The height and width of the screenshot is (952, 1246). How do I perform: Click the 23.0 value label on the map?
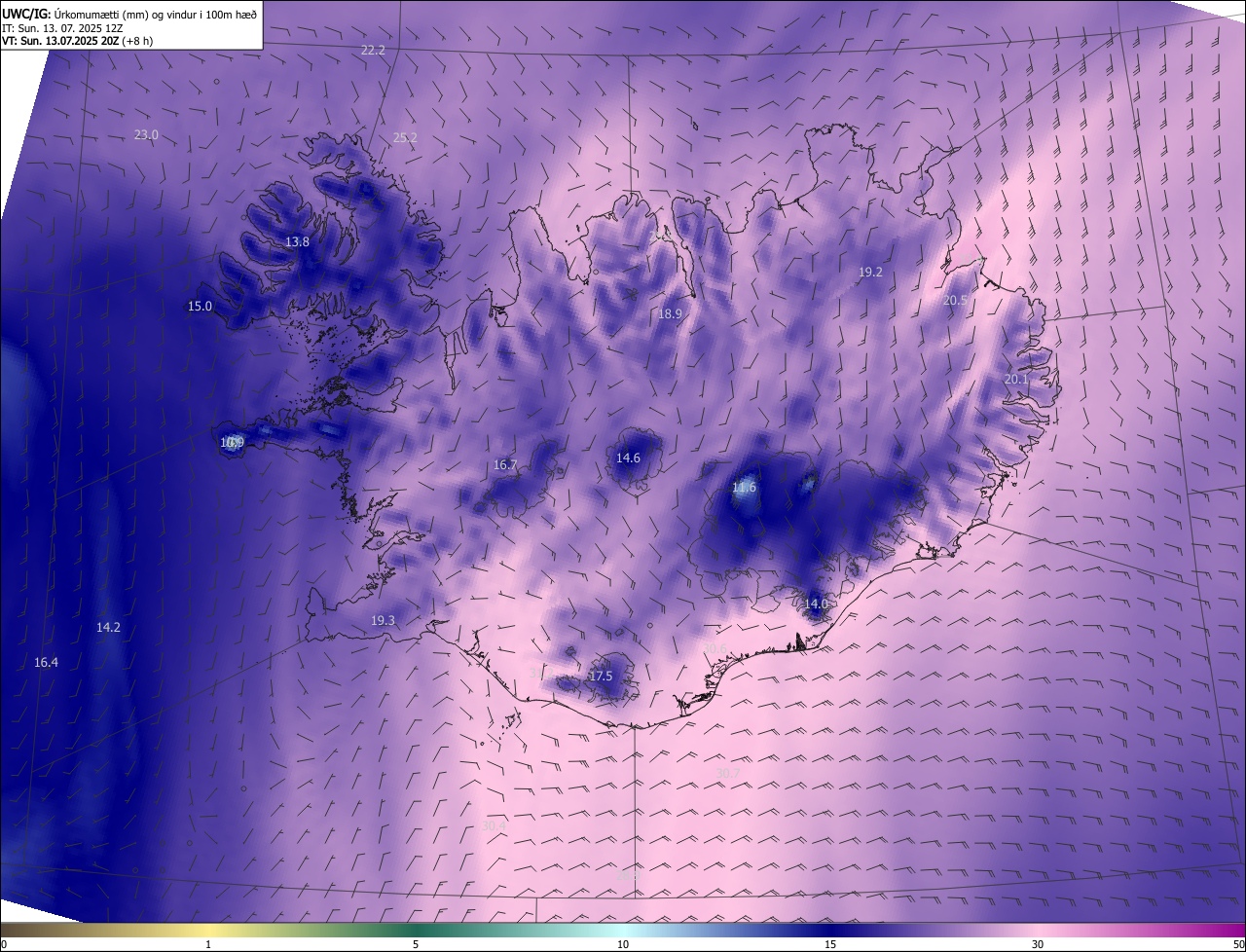pos(145,135)
